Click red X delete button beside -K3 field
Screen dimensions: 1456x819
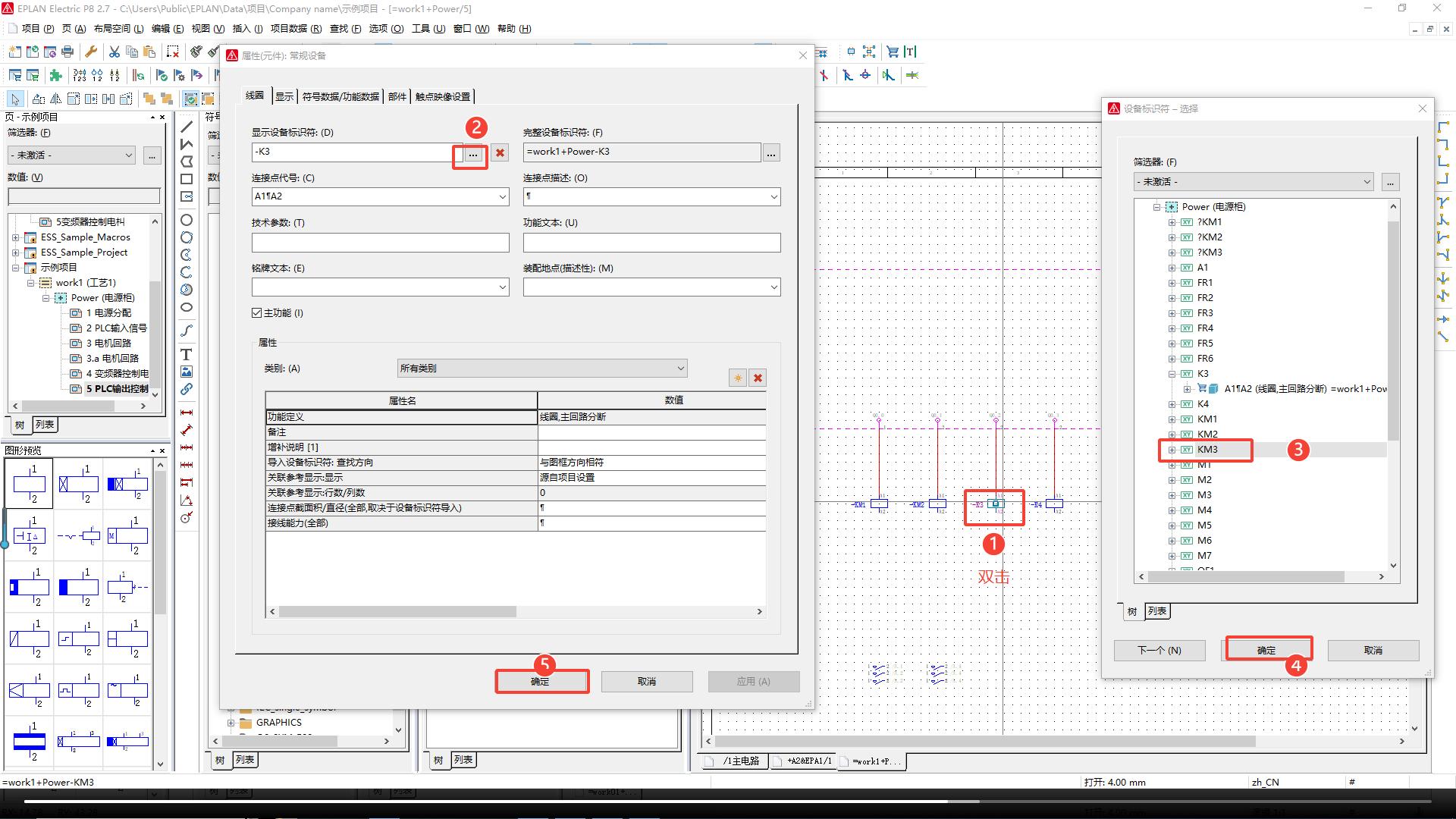click(x=500, y=152)
